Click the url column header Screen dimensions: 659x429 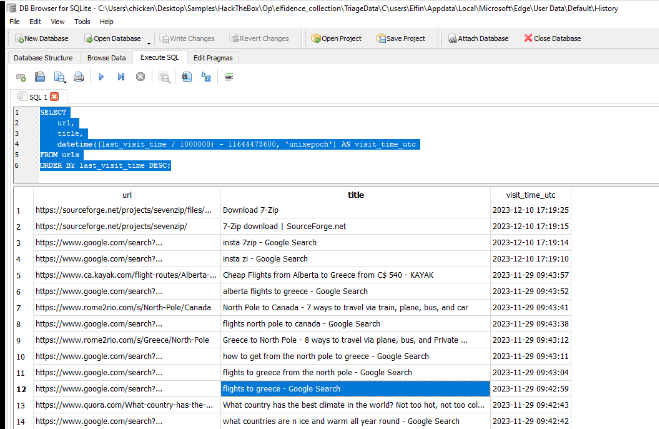(127, 195)
